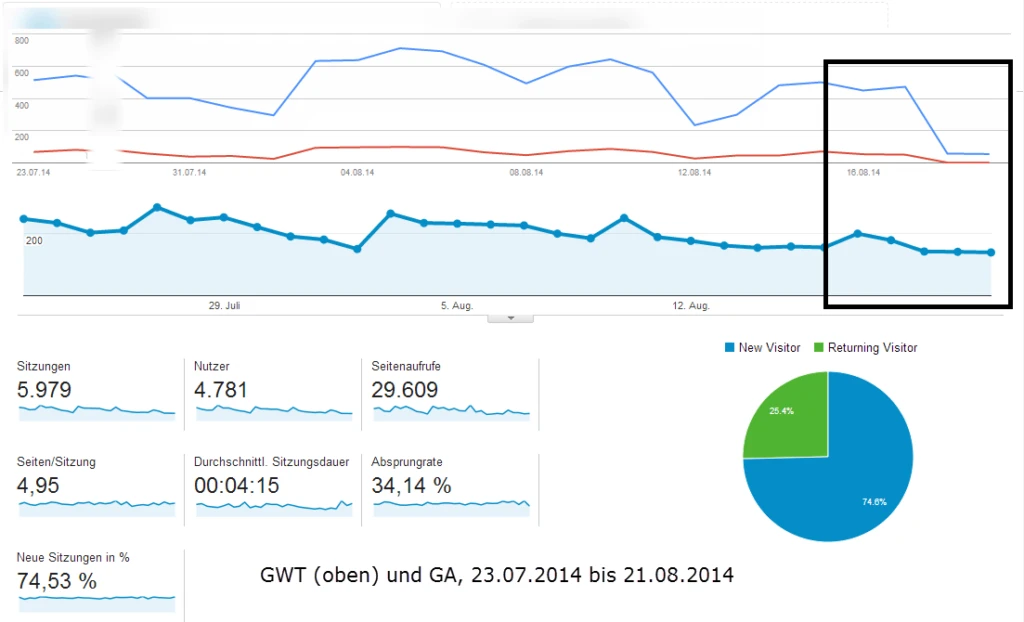Open the Seiten/Sitzung metric card
1024x622 pixels.
96,489
